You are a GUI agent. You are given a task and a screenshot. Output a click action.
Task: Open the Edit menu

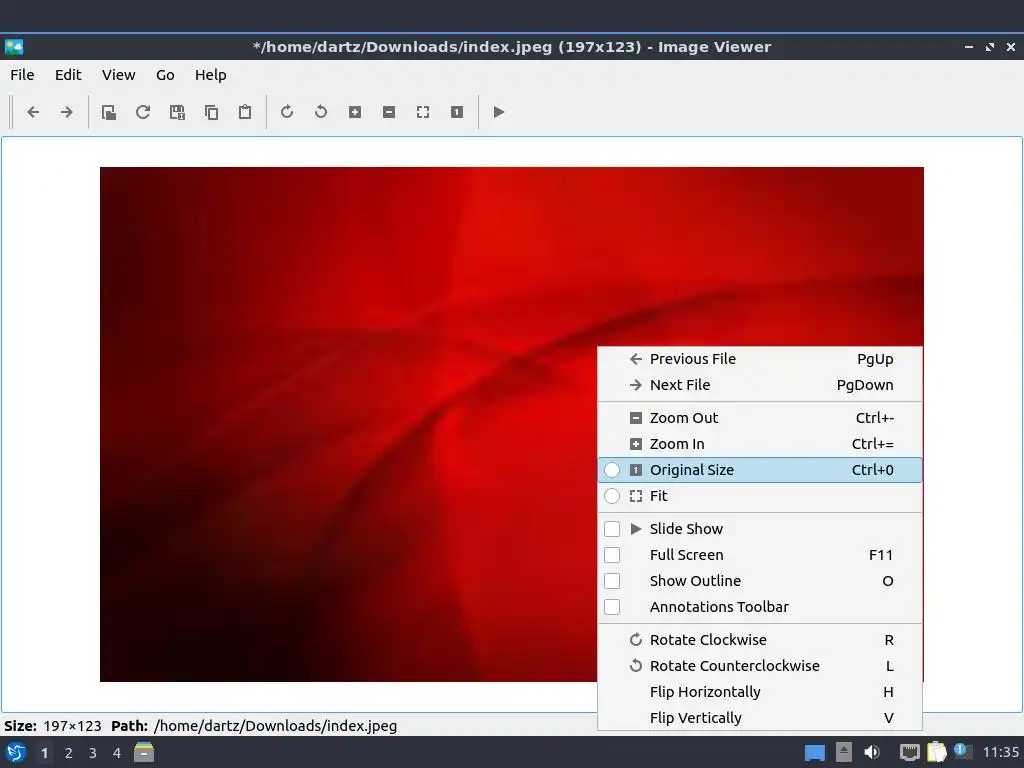68,75
